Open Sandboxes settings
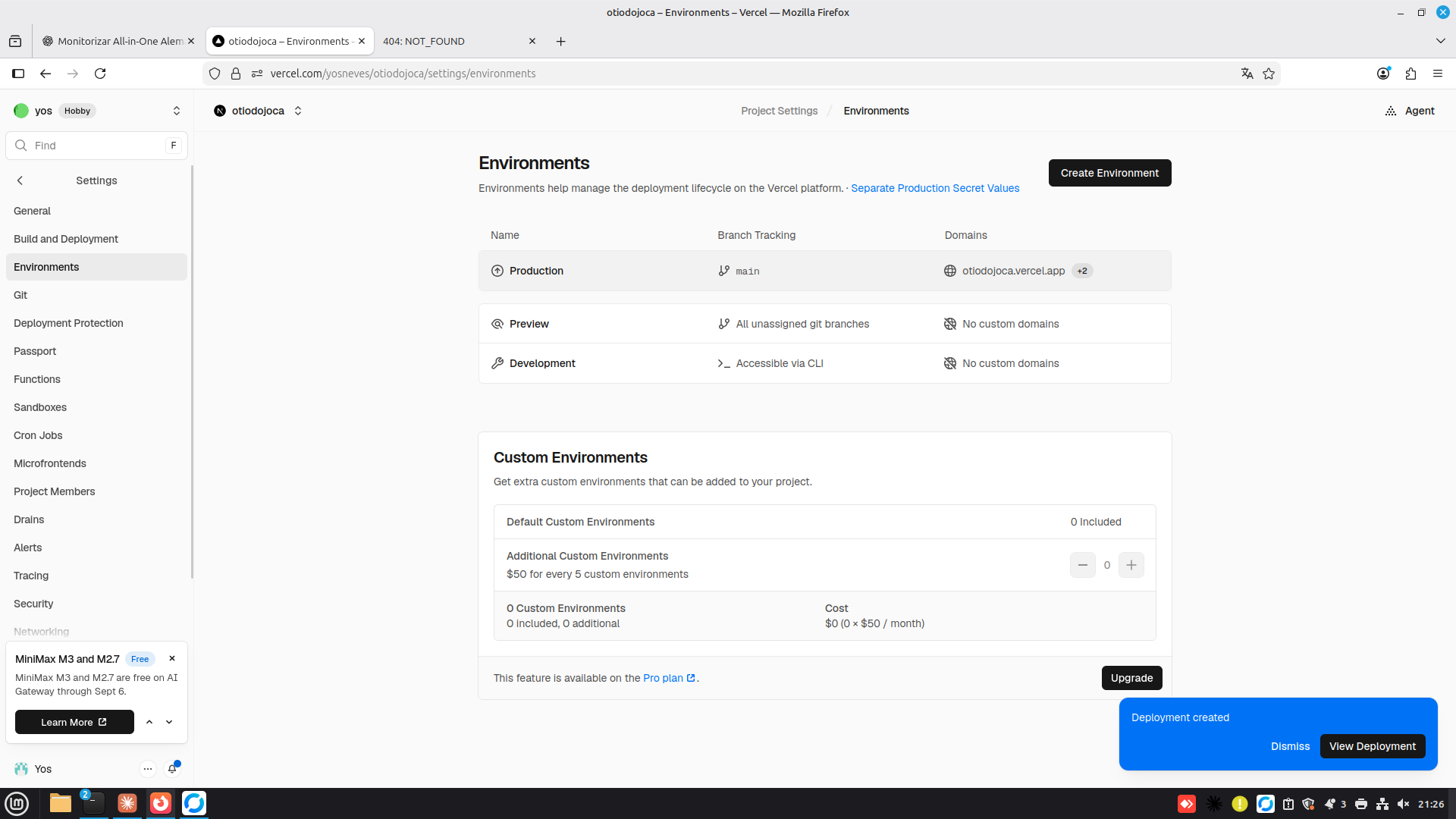This screenshot has height=819, width=1456. point(96,407)
